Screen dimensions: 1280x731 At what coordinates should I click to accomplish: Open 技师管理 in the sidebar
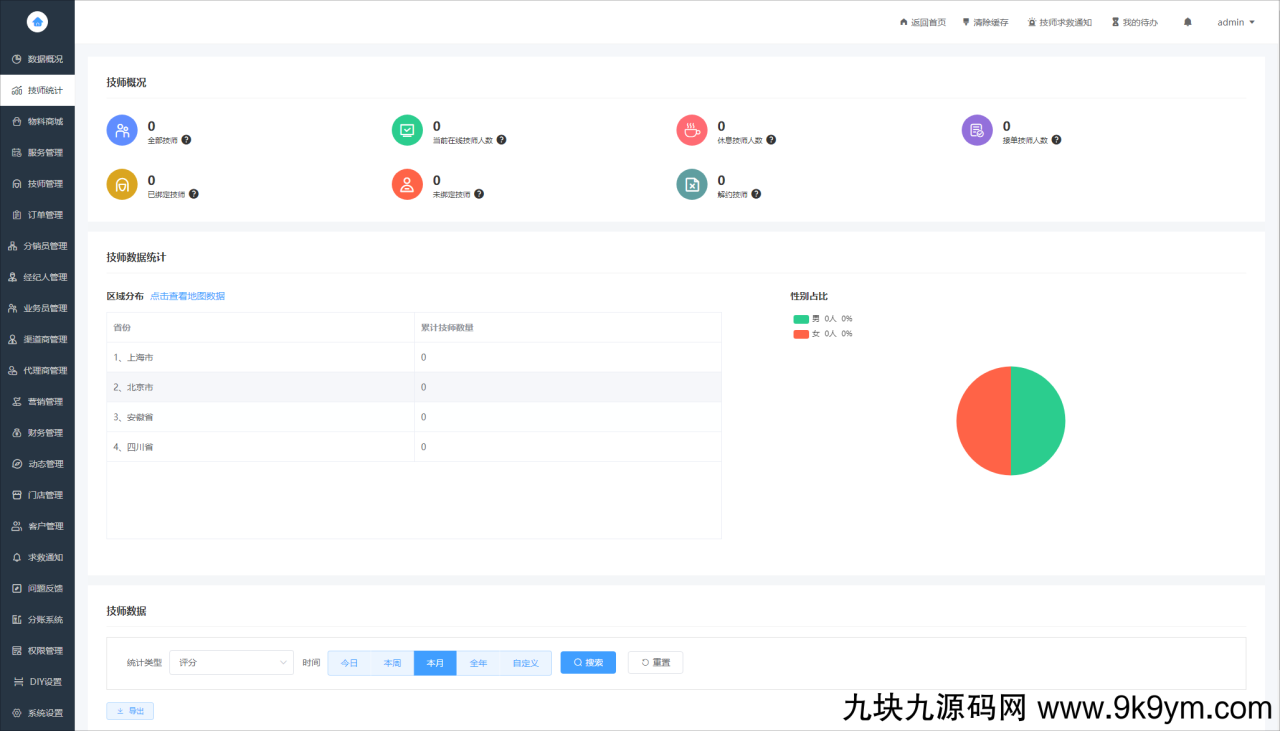click(37, 184)
